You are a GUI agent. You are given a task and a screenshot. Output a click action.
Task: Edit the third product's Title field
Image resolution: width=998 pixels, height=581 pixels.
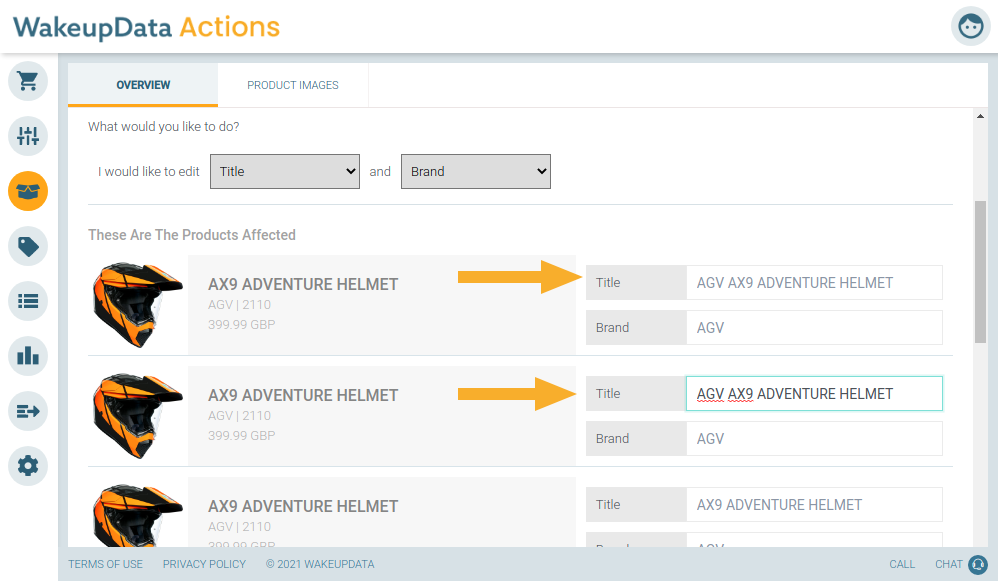814,505
